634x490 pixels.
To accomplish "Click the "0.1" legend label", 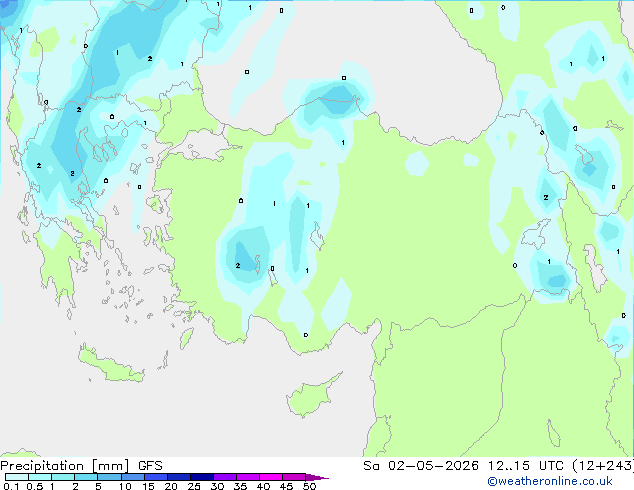I will (x=11, y=486).
